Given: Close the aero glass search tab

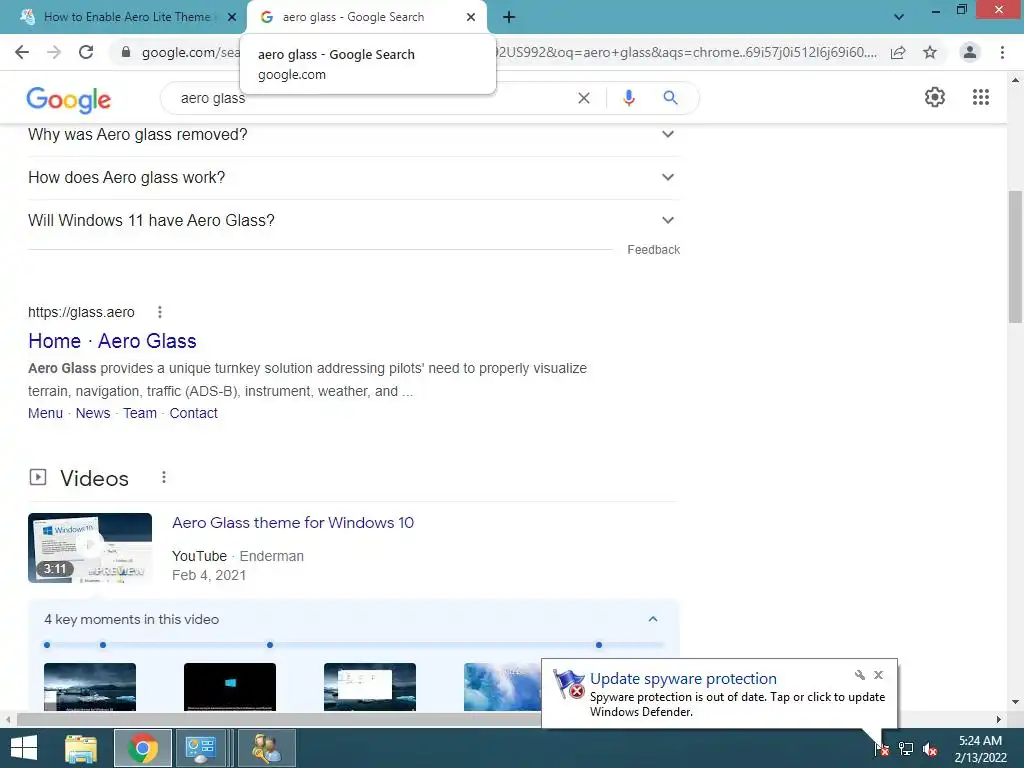Looking at the screenshot, I should tap(471, 17).
